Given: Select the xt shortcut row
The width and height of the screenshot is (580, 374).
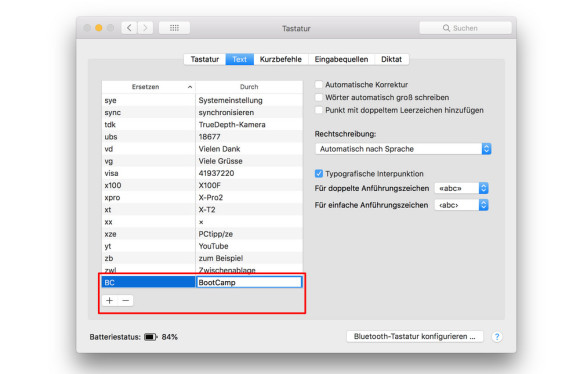Looking at the screenshot, I should [x=202, y=210].
